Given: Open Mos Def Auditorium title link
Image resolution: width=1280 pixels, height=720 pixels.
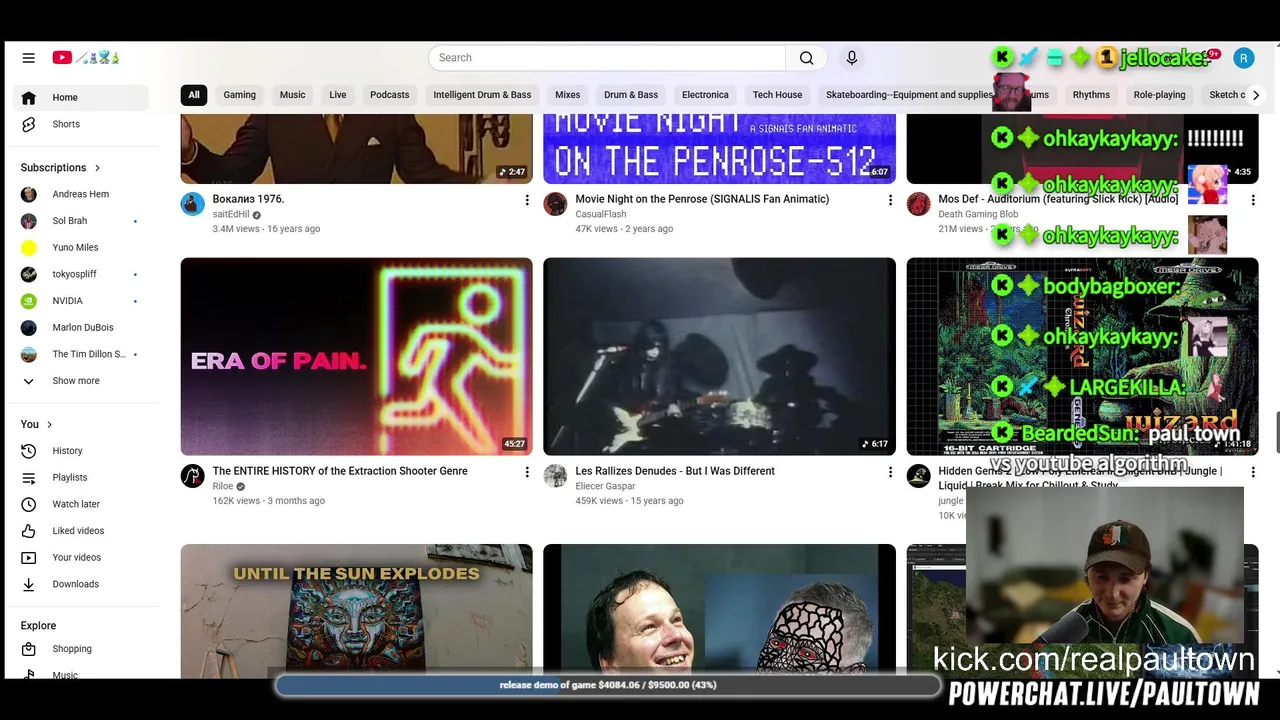Looking at the screenshot, I should pos(1058,199).
